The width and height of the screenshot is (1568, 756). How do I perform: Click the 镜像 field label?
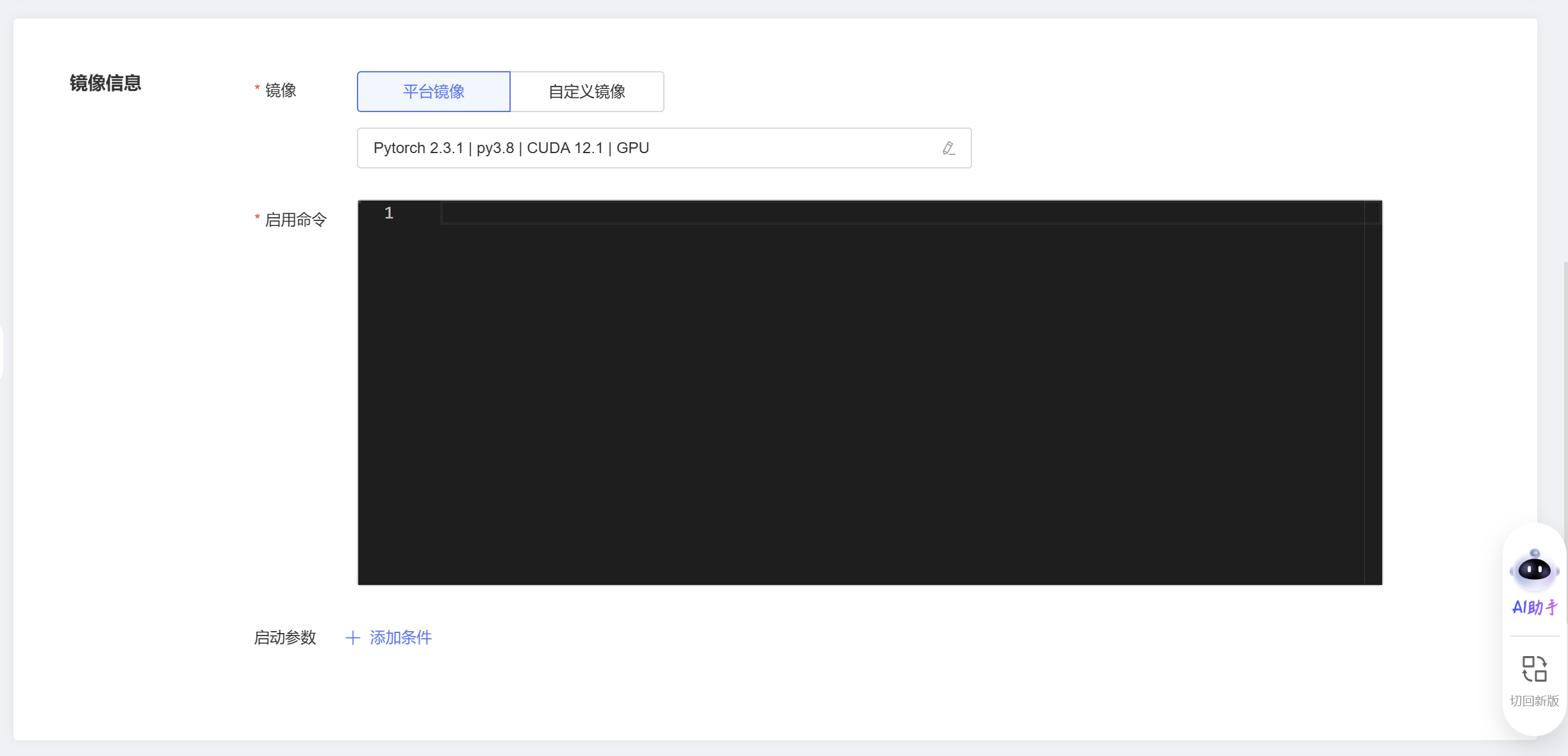click(x=281, y=90)
